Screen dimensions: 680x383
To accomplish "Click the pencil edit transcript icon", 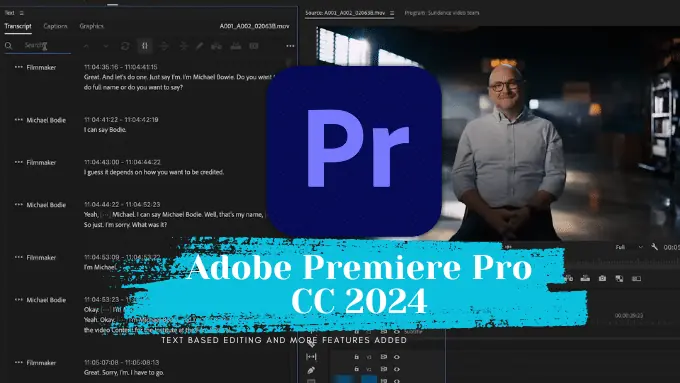I will tap(199, 46).
